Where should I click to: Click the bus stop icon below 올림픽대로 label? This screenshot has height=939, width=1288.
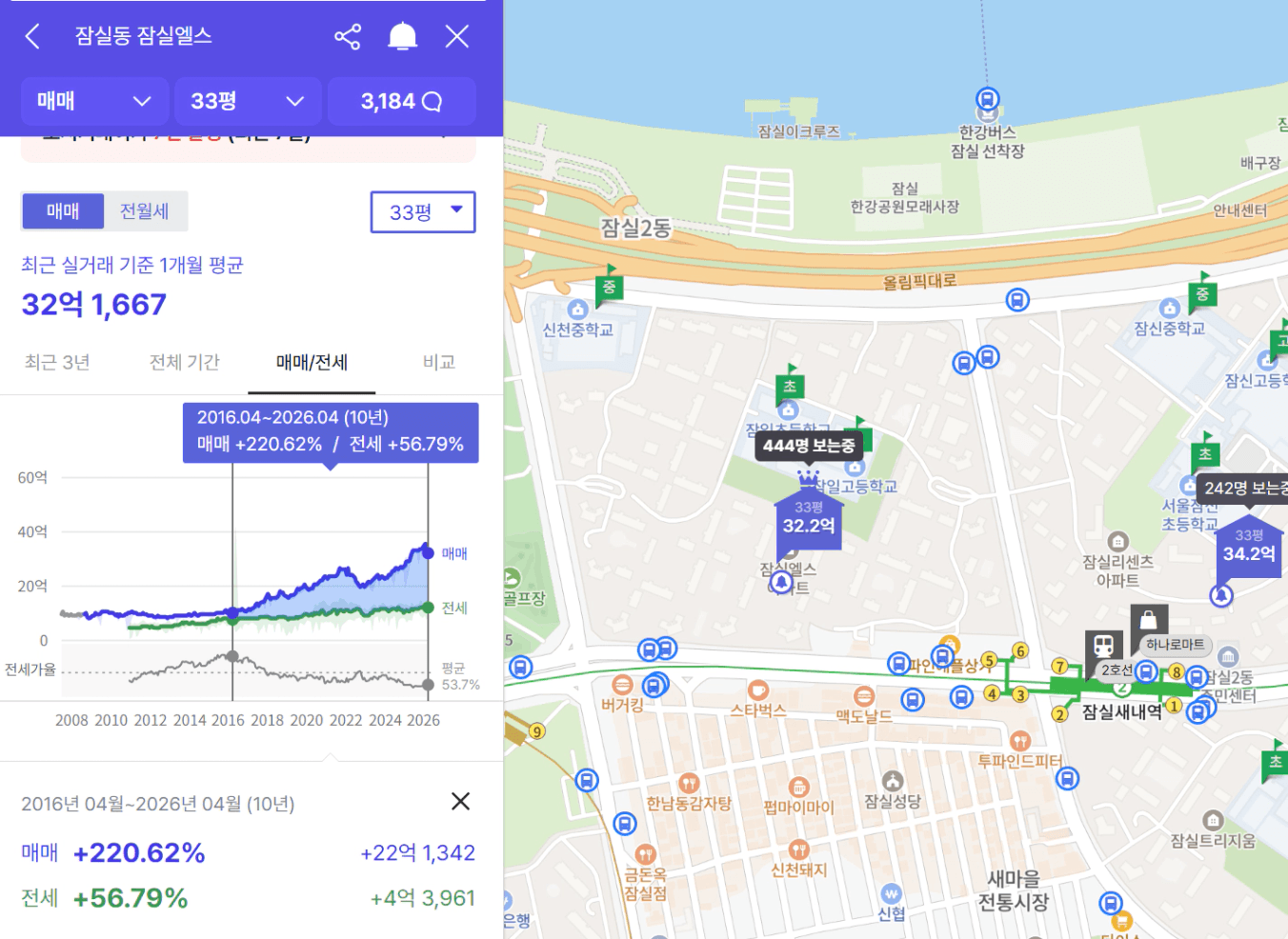[1017, 300]
